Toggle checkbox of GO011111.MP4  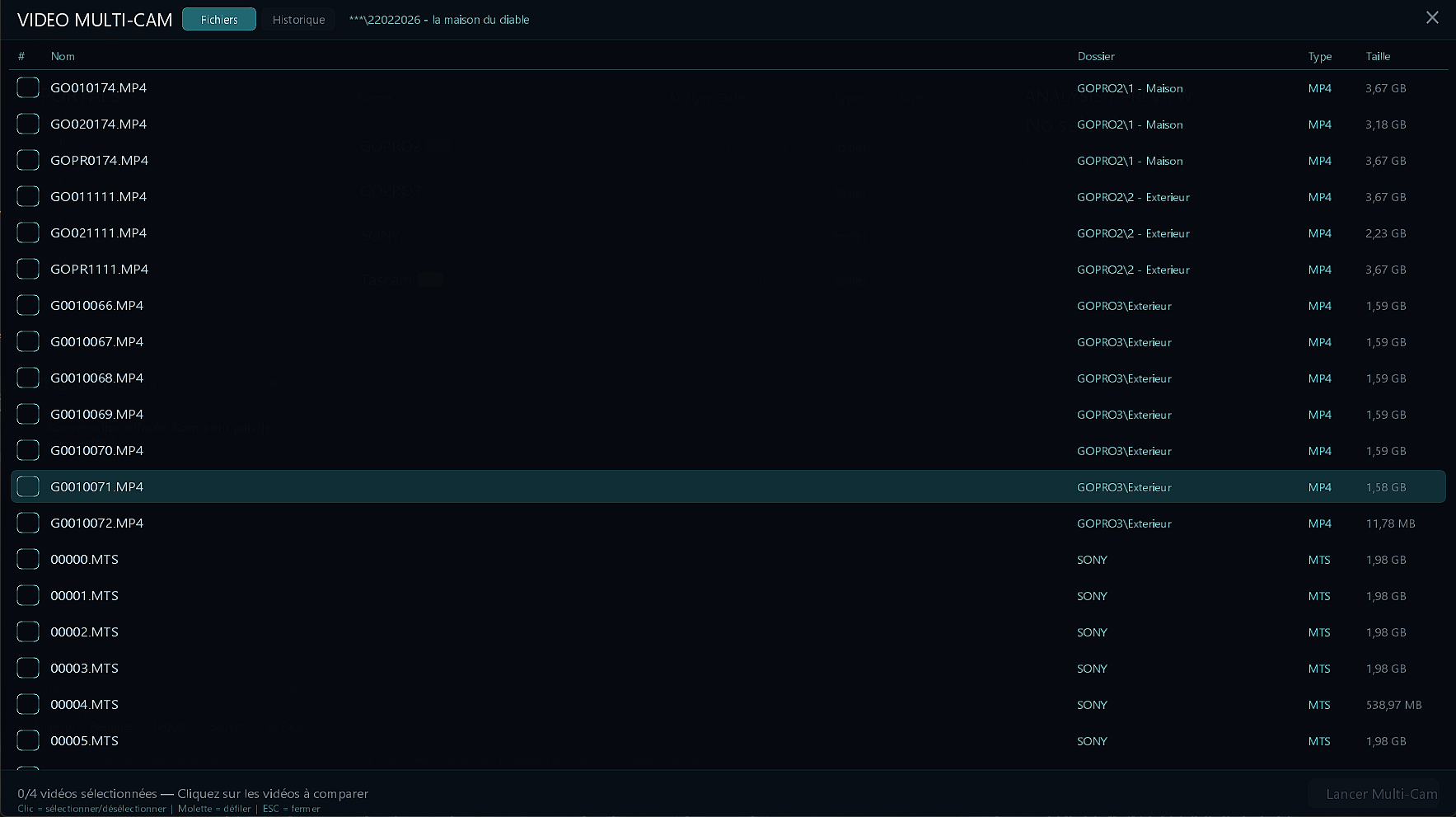coord(28,197)
